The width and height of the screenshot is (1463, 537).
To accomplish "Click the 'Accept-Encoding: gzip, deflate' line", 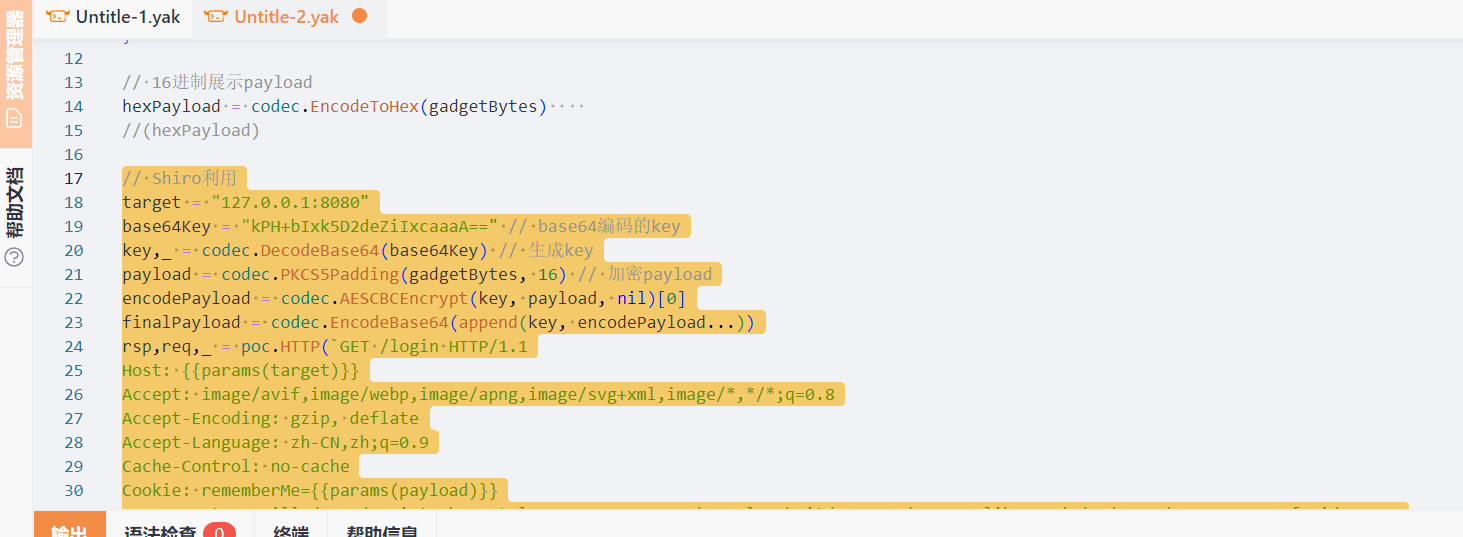I will pyautogui.click(x=270, y=418).
